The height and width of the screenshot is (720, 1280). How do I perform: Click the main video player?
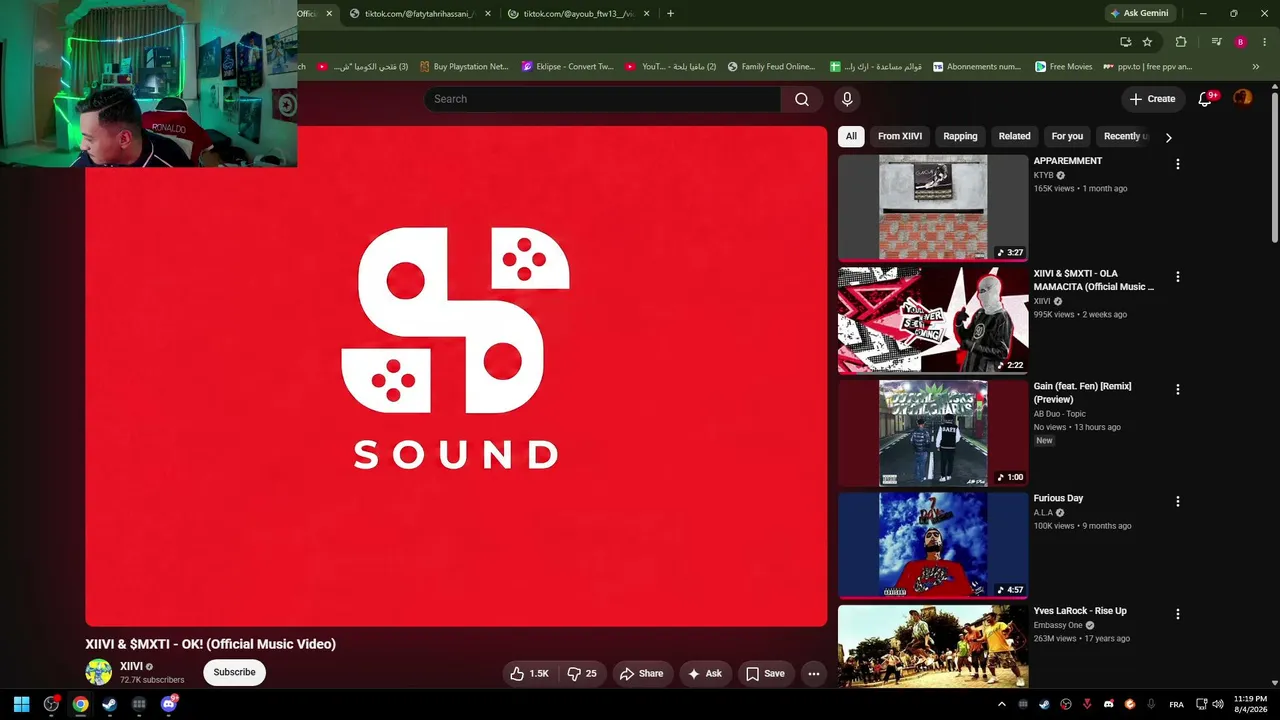click(x=456, y=376)
